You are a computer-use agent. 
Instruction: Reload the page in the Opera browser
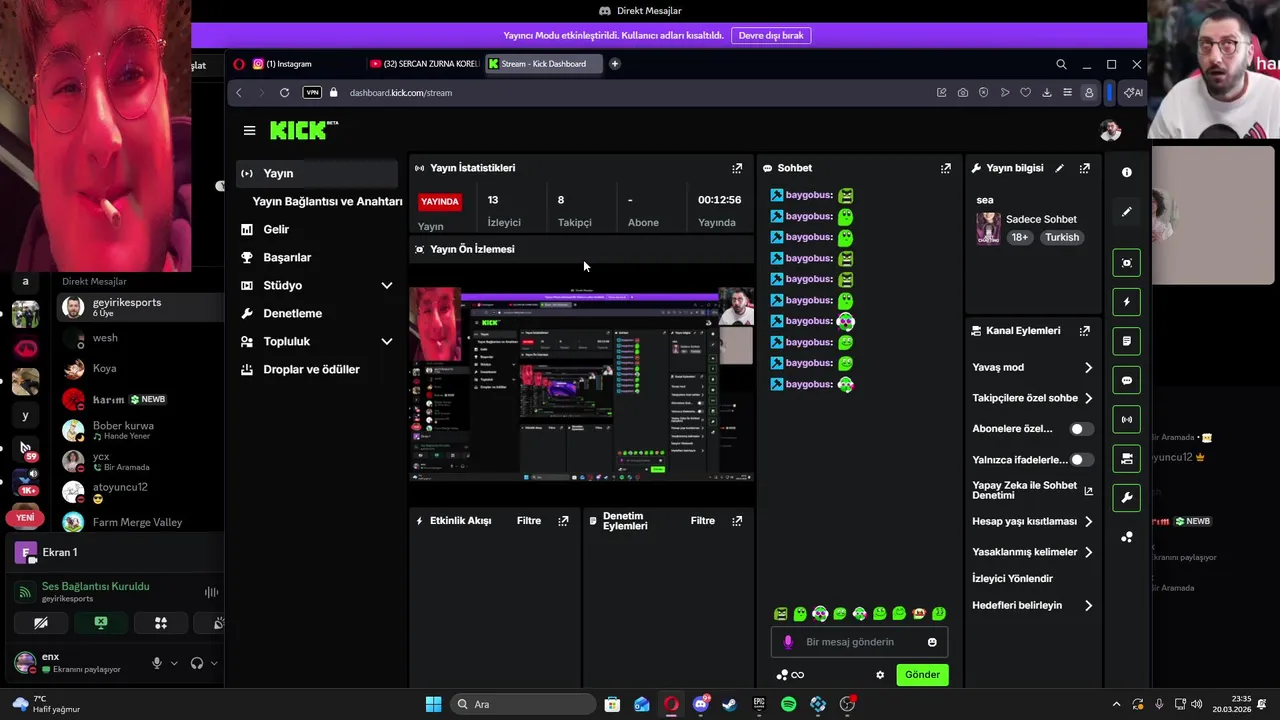click(284, 92)
